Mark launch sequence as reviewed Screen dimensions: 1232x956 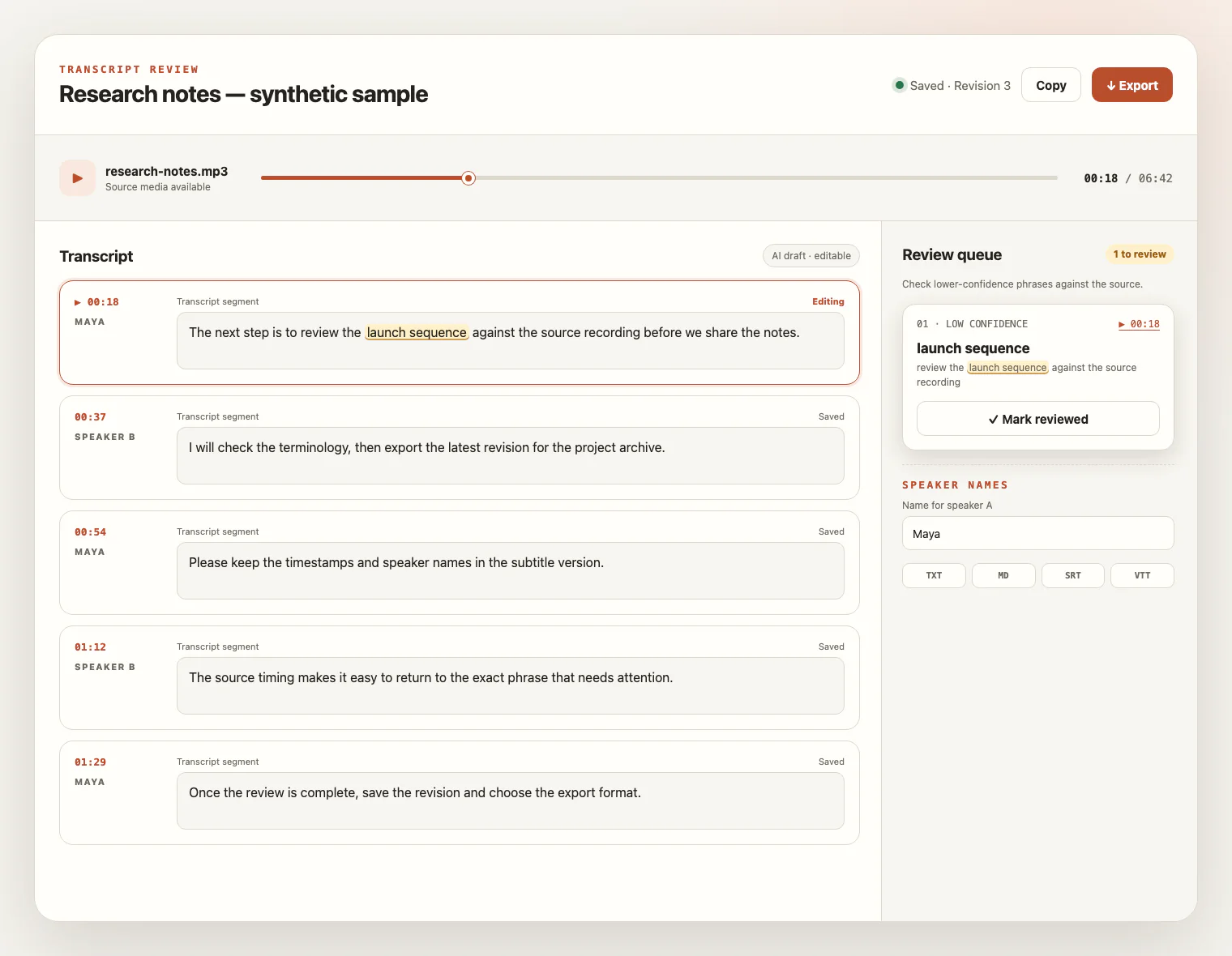[x=1038, y=419]
